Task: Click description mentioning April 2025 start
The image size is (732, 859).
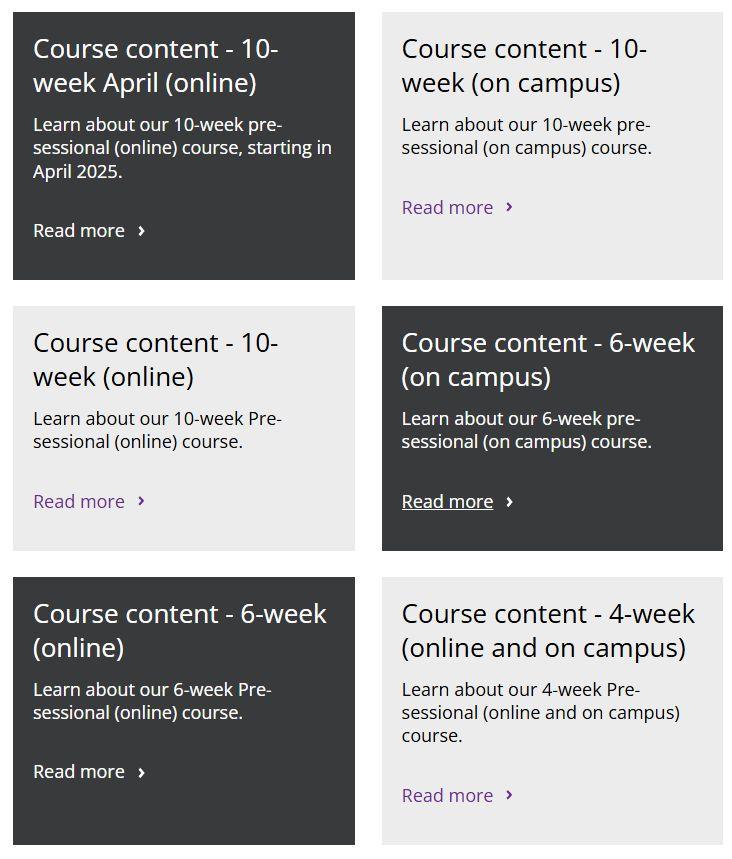Action: click(x=182, y=148)
